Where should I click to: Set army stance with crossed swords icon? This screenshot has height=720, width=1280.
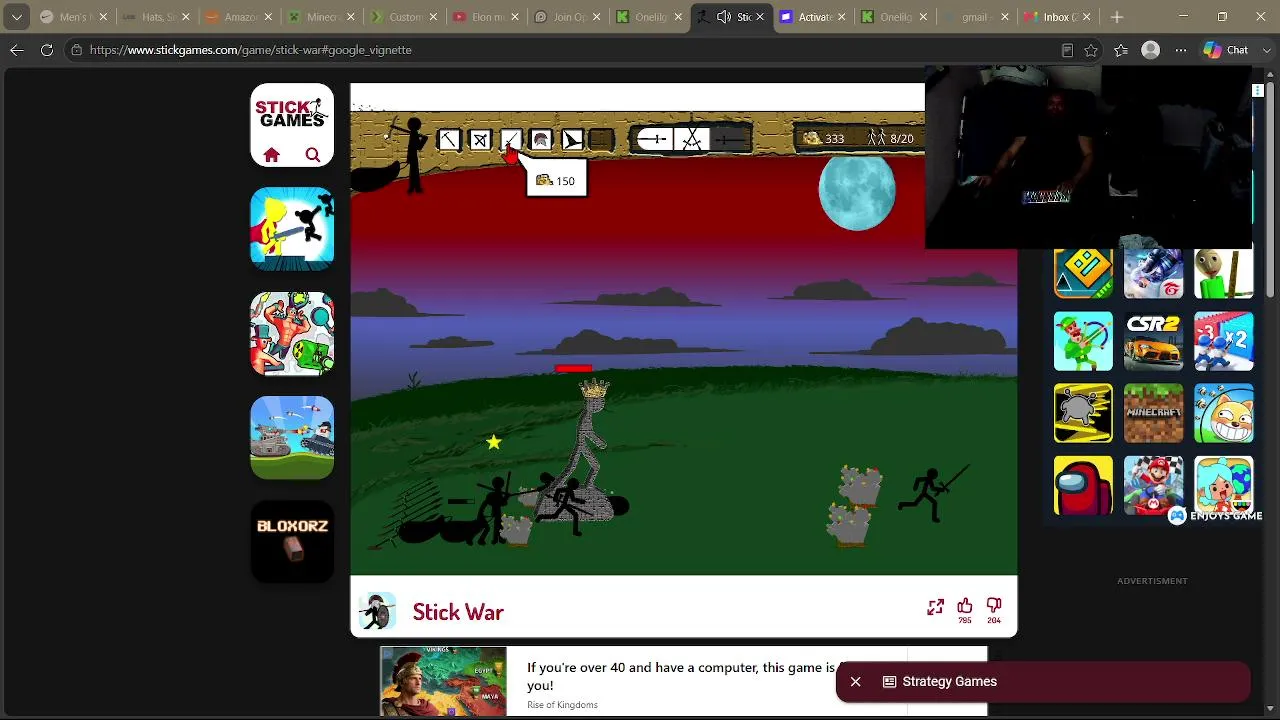coord(692,140)
